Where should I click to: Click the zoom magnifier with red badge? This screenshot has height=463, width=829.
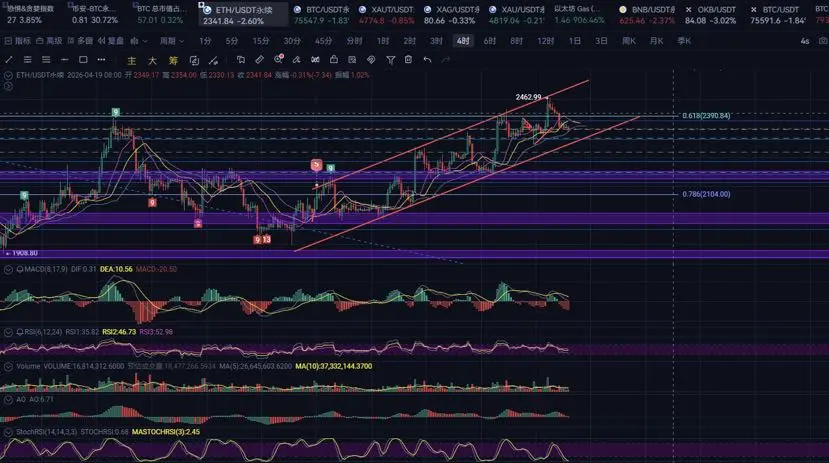coord(278,59)
